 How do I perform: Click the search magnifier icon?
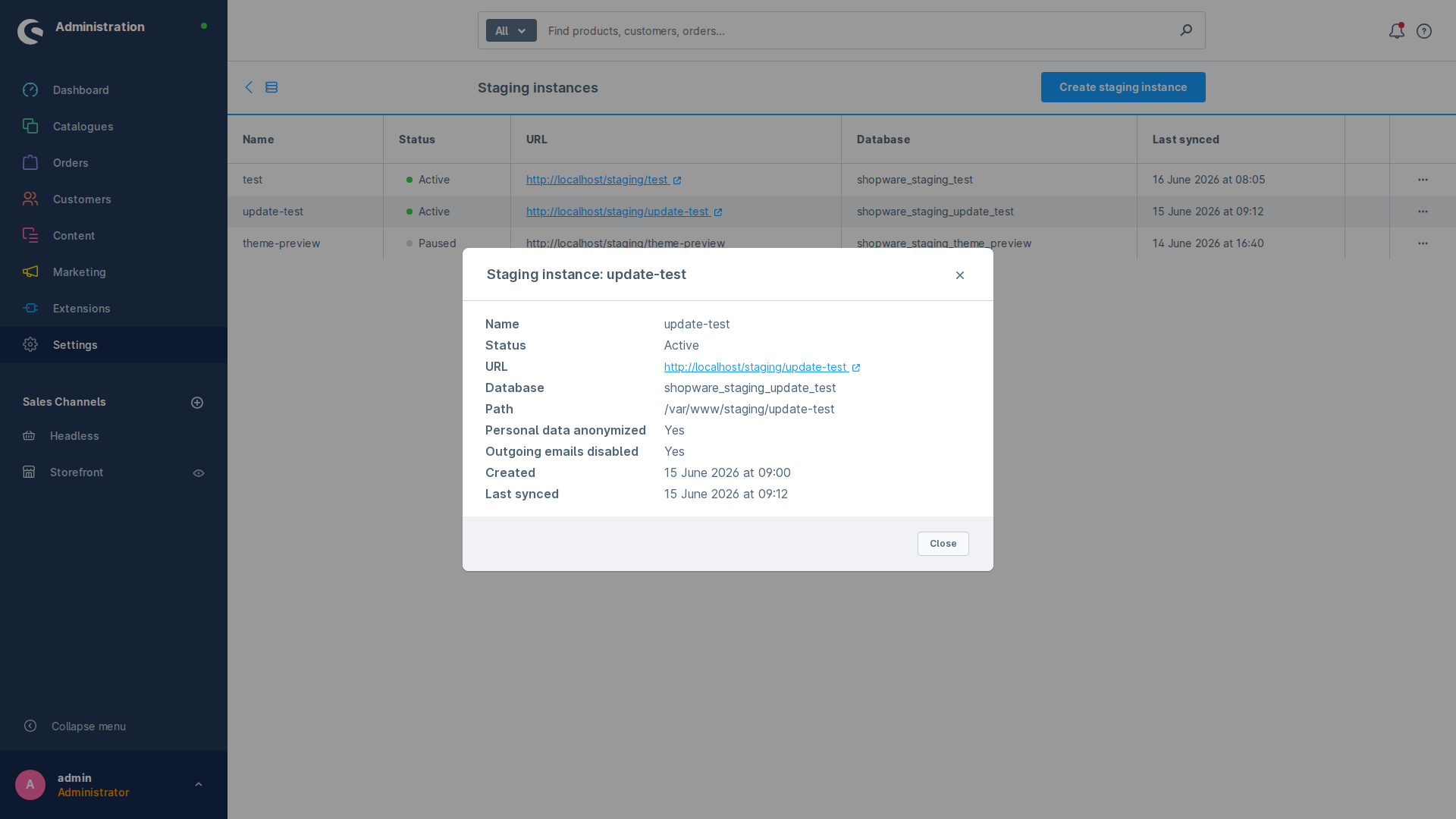click(1186, 30)
